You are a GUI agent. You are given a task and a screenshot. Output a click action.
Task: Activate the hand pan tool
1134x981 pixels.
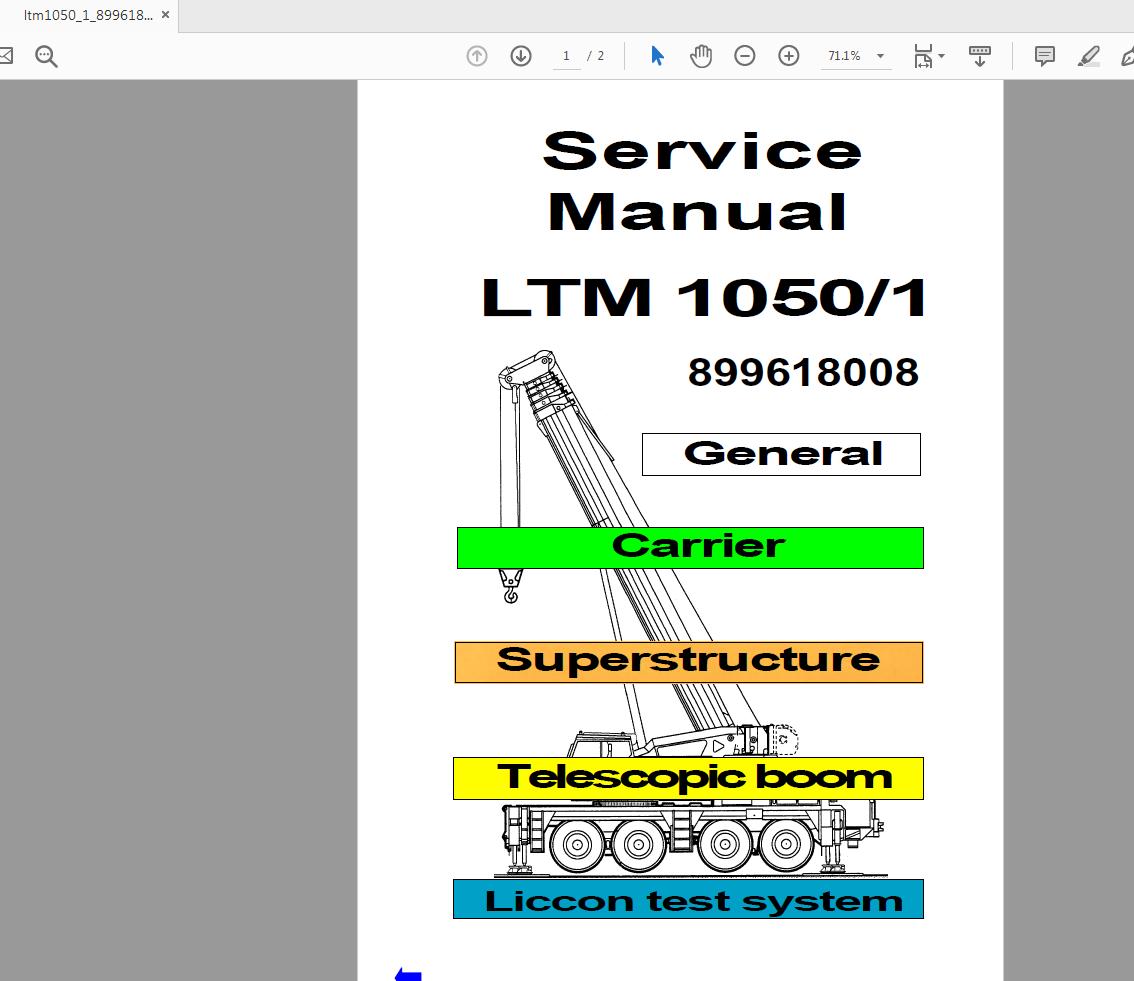coord(701,56)
